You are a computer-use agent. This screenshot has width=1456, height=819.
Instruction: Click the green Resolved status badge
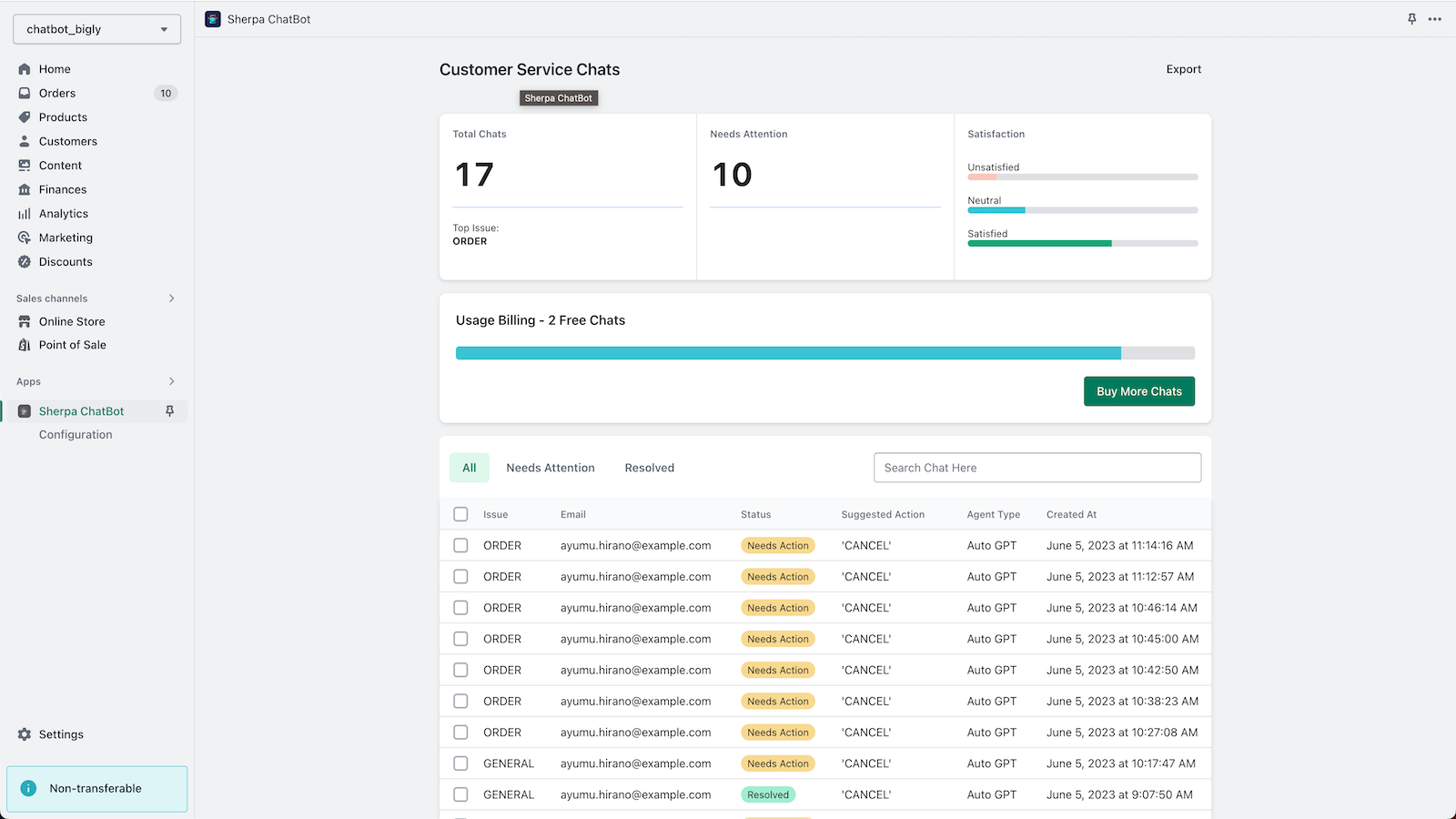(x=768, y=794)
